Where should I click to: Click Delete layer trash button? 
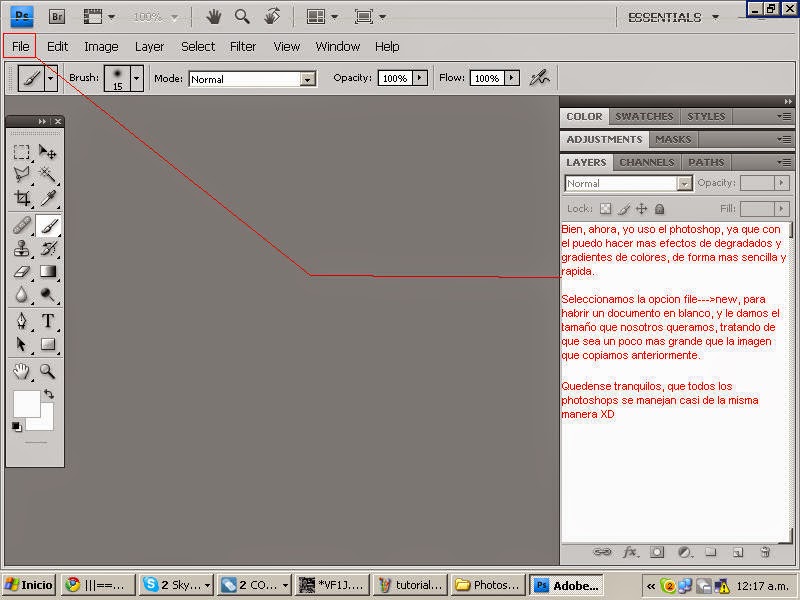point(764,552)
